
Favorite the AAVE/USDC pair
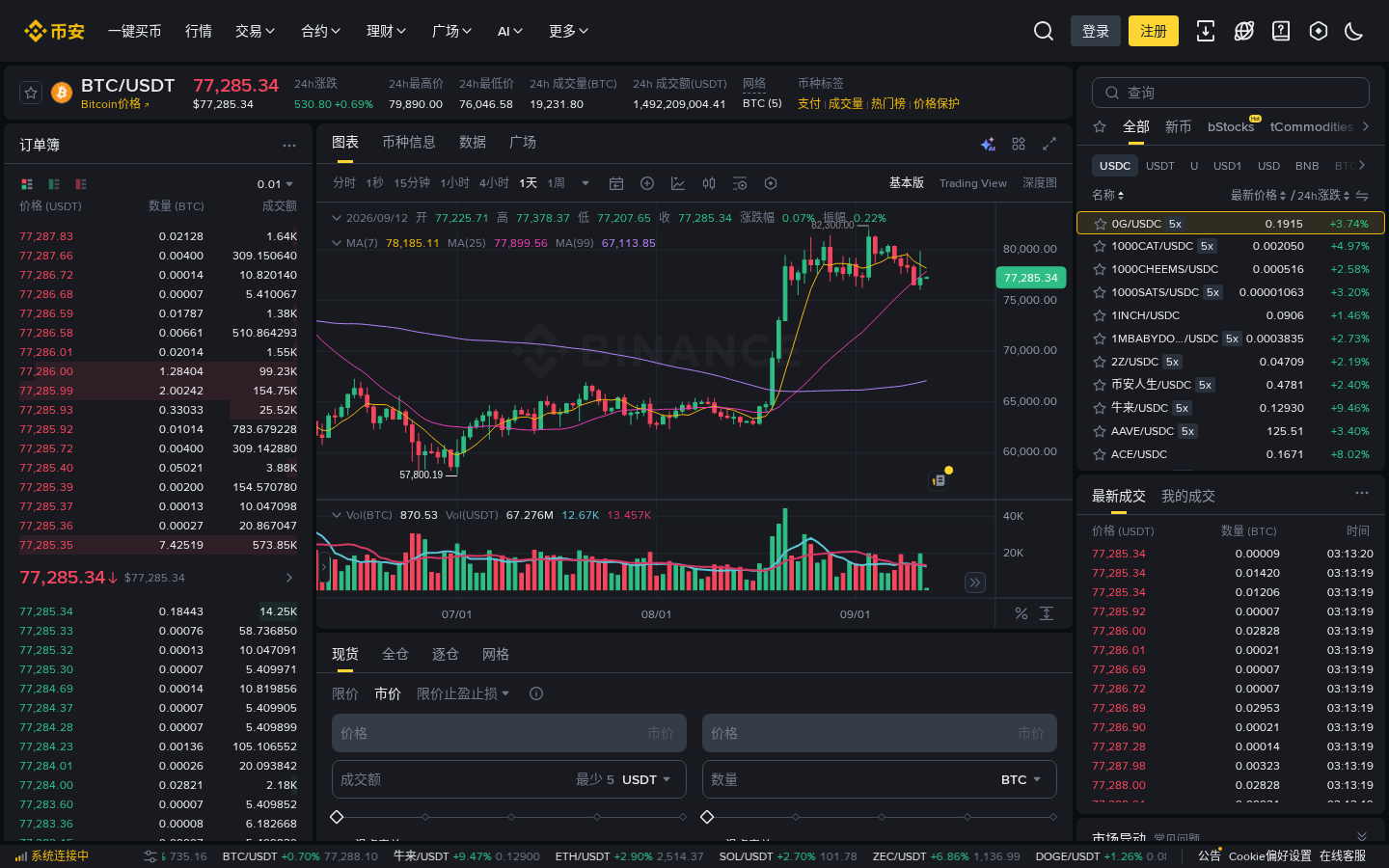[x=1099, y=431]
